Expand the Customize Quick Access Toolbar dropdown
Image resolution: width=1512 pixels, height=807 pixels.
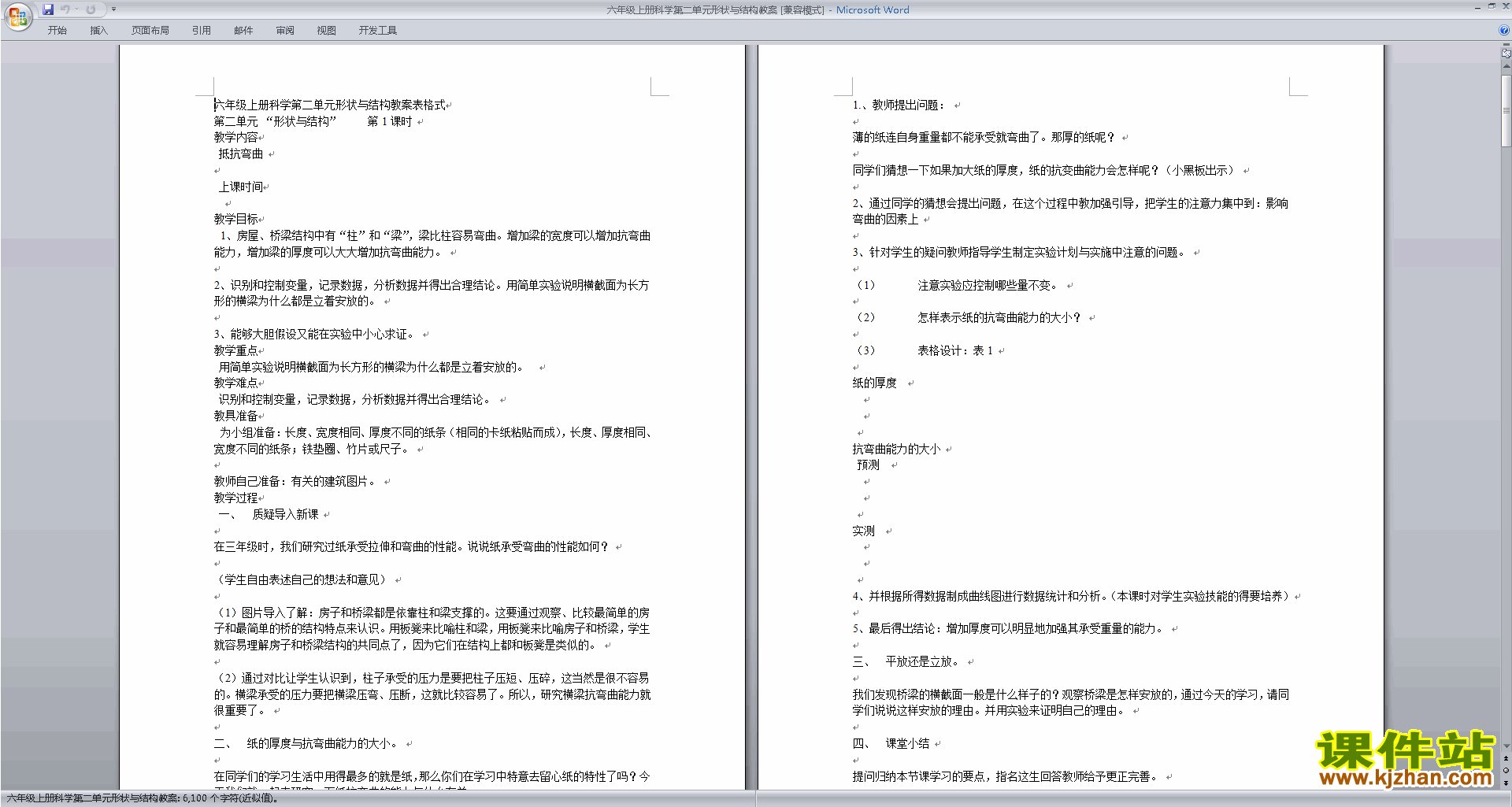[113, 9]
